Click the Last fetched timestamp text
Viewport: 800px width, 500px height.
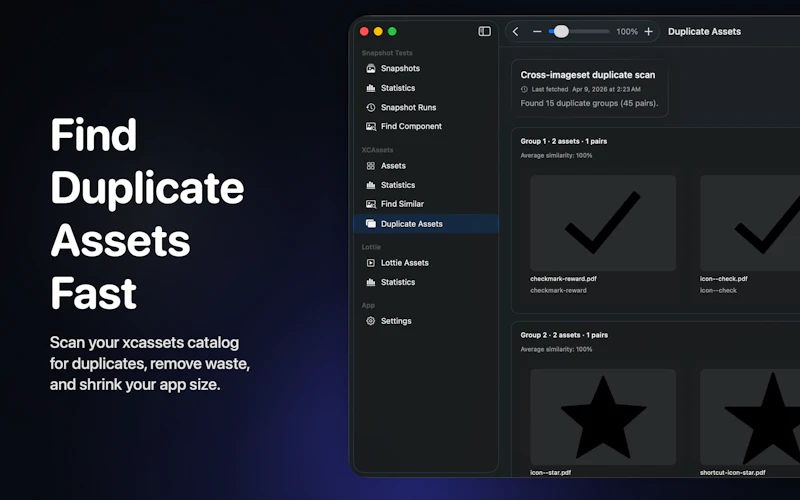(x=586, y=89)
